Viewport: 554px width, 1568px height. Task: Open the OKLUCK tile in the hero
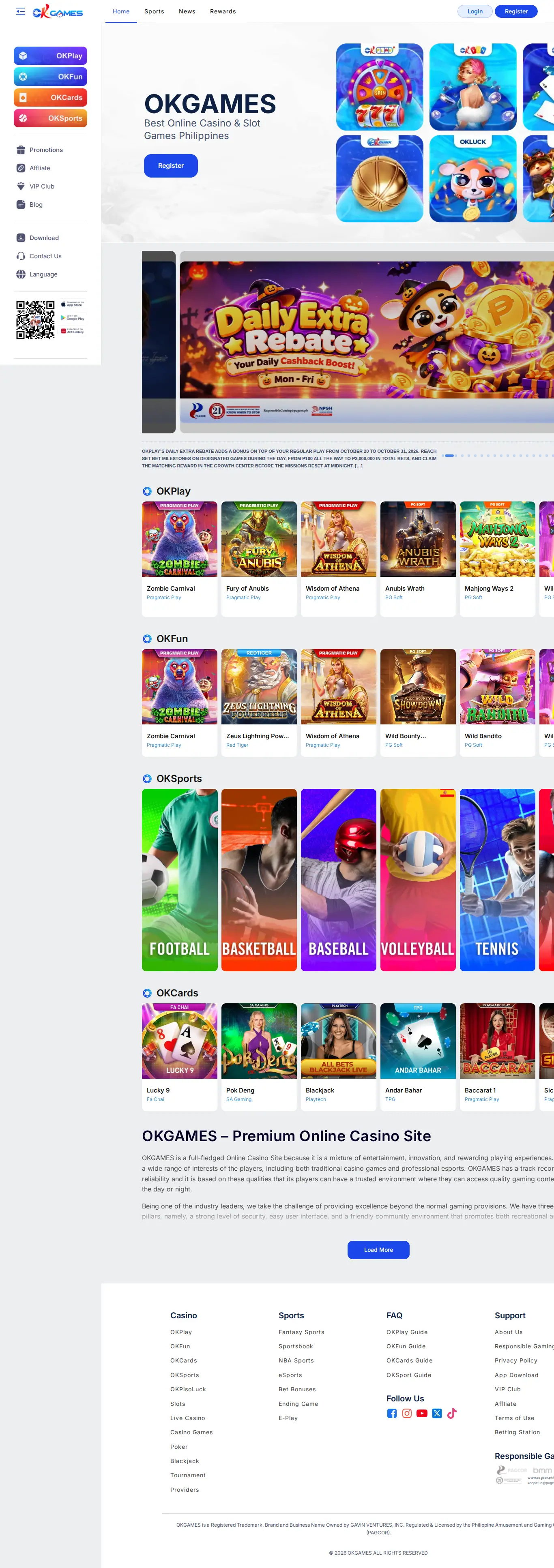(x=473, y=178)
